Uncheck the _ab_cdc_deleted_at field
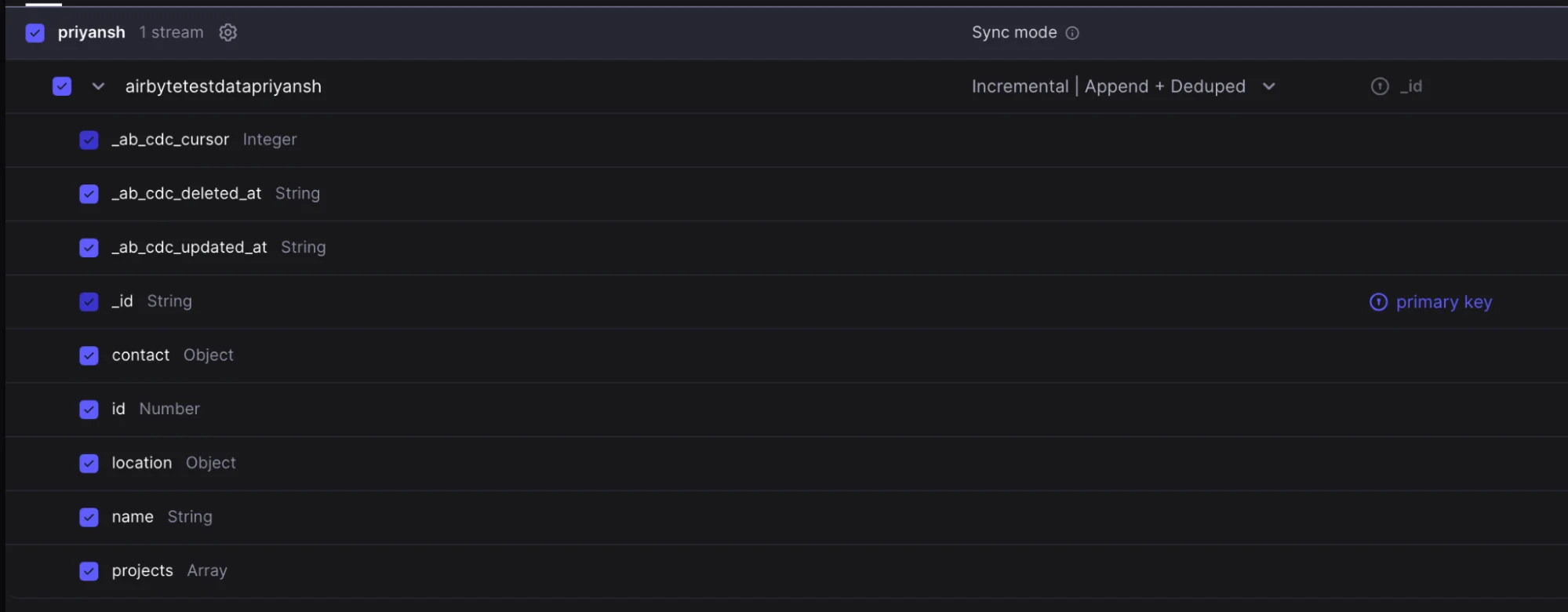1568x612 pixels. pyautogui.click(x=89, y=194)
